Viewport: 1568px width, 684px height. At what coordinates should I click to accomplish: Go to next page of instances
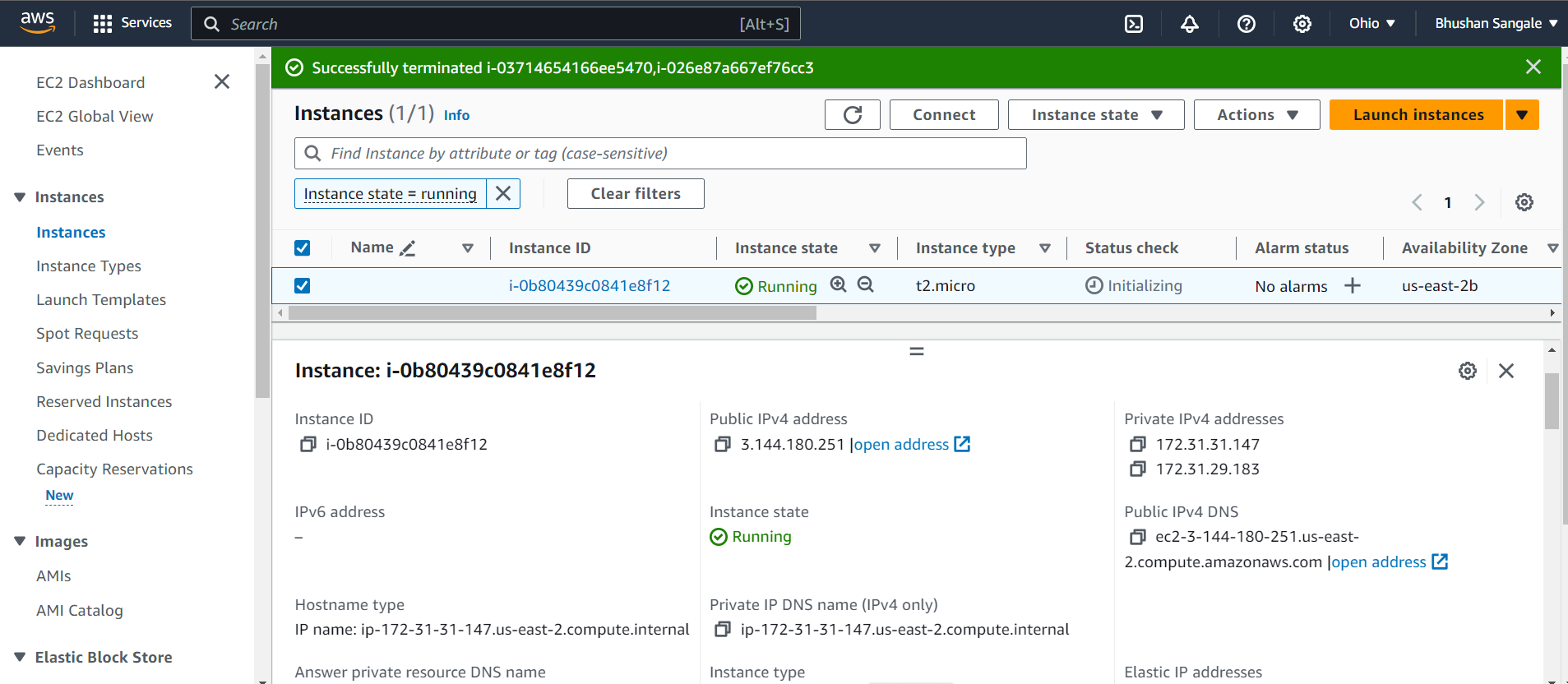coord(1479,202)
